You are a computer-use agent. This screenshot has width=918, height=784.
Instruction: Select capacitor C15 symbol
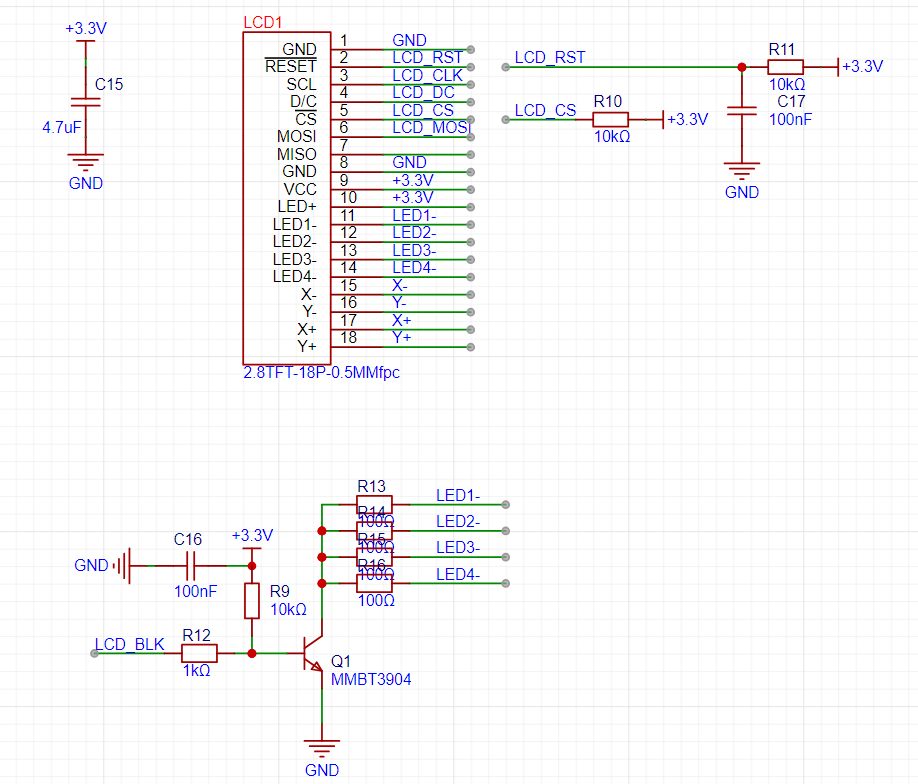(85, 102)
